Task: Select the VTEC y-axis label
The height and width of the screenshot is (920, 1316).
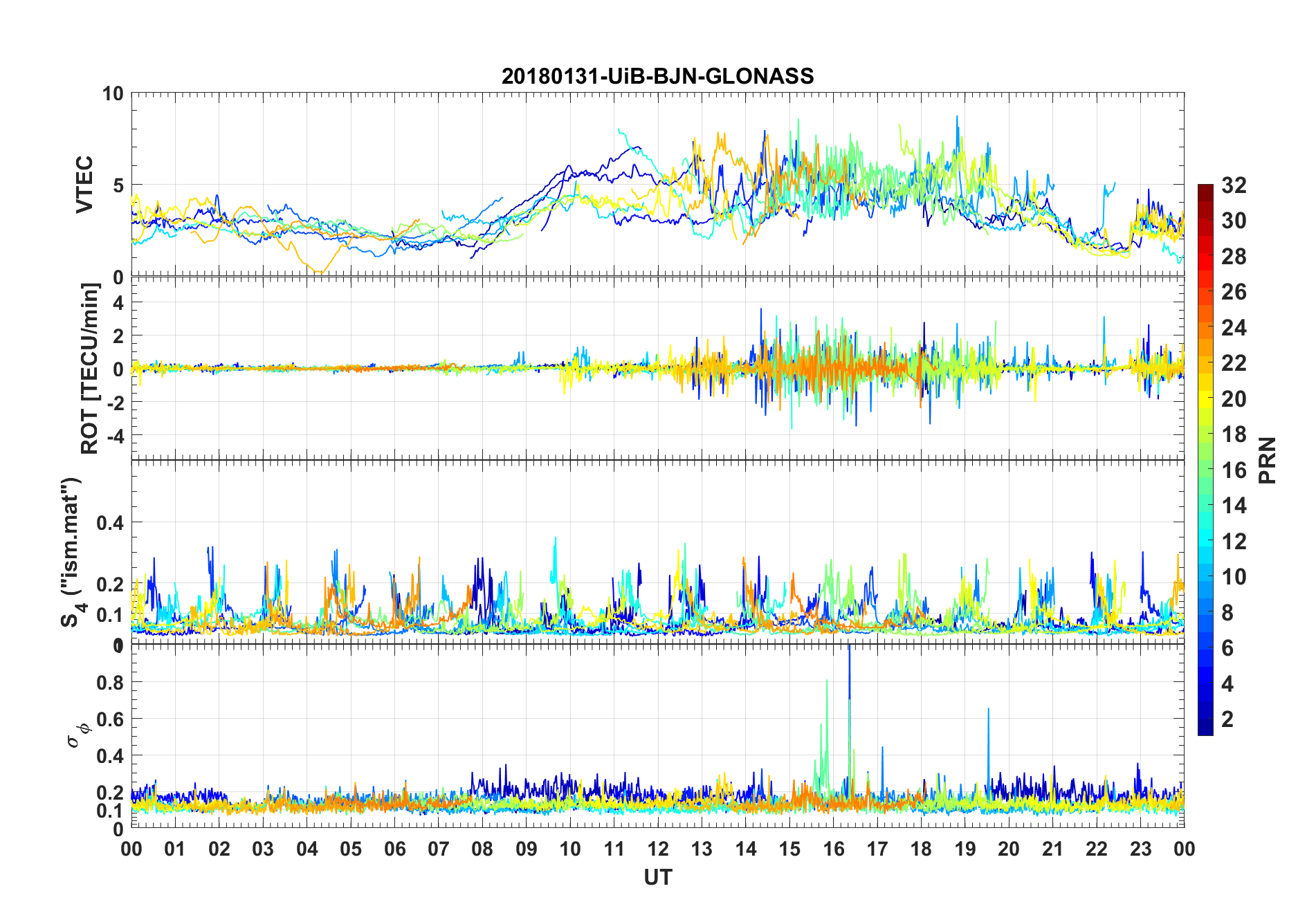Action: pos(85,185)
